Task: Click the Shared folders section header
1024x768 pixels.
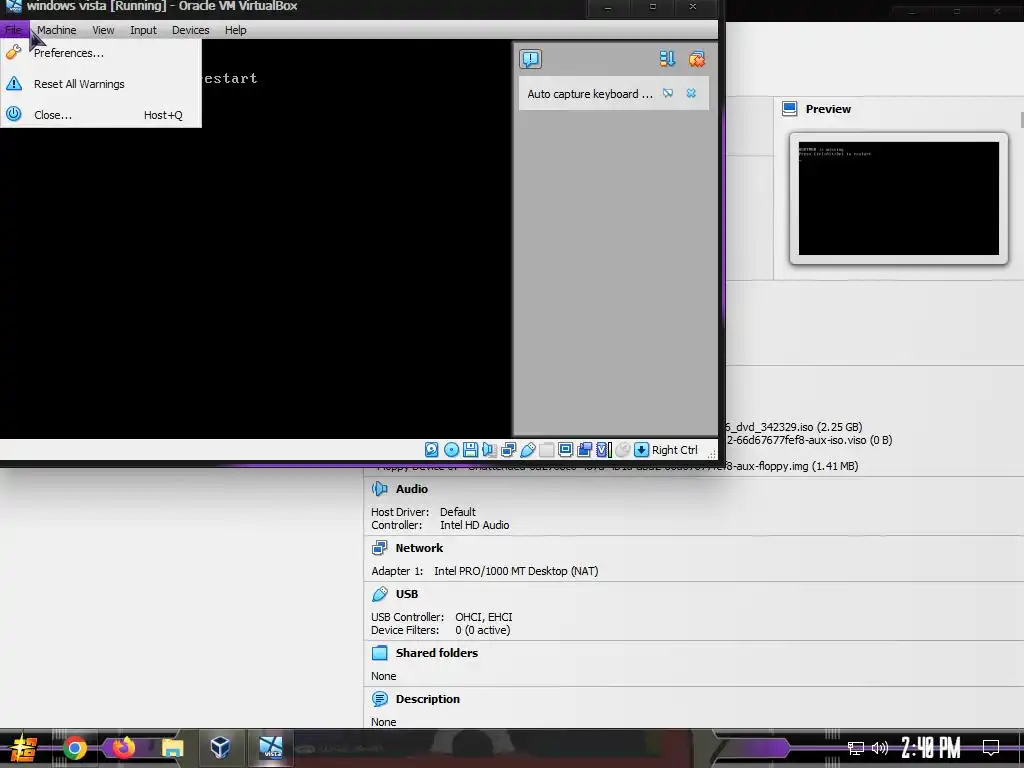Action: pyautogui.click(x=437, y=653)
